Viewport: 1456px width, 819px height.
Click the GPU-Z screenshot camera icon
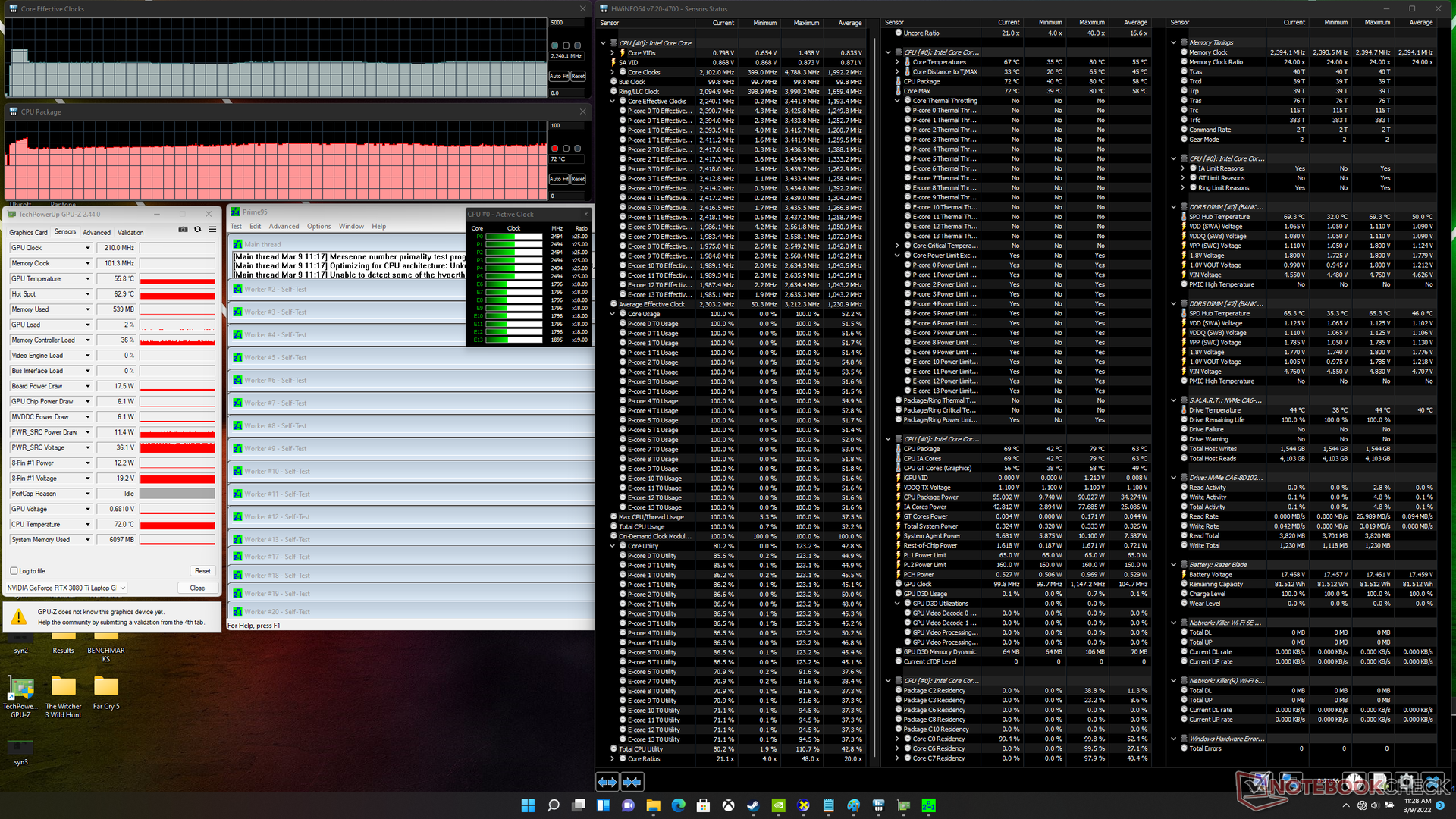tap(183, 229)
